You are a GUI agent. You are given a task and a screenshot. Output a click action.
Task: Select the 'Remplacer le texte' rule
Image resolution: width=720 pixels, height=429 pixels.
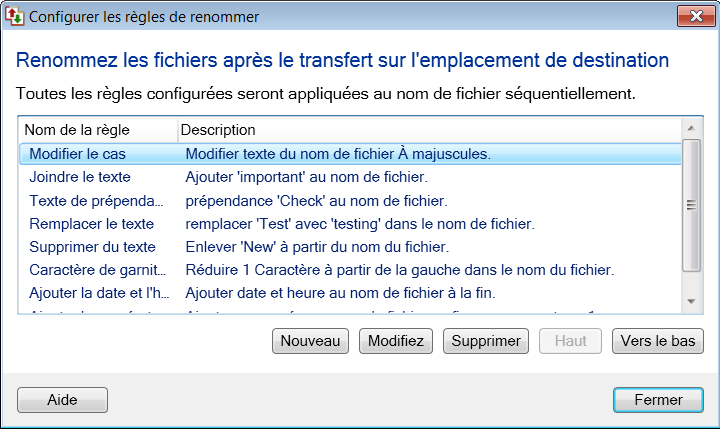click(92, 224)
